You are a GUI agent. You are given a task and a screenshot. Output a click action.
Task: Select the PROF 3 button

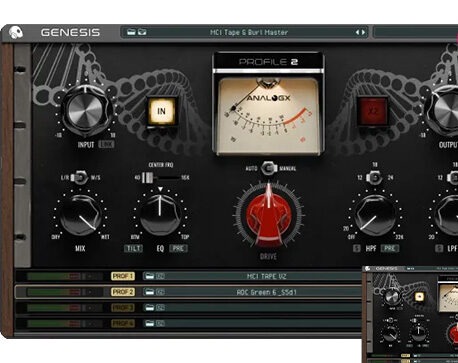(123, 307)
